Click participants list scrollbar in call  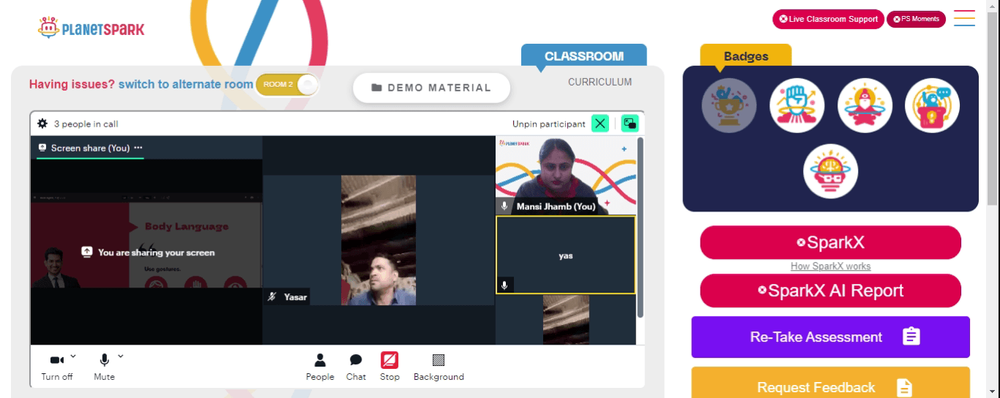640,226
